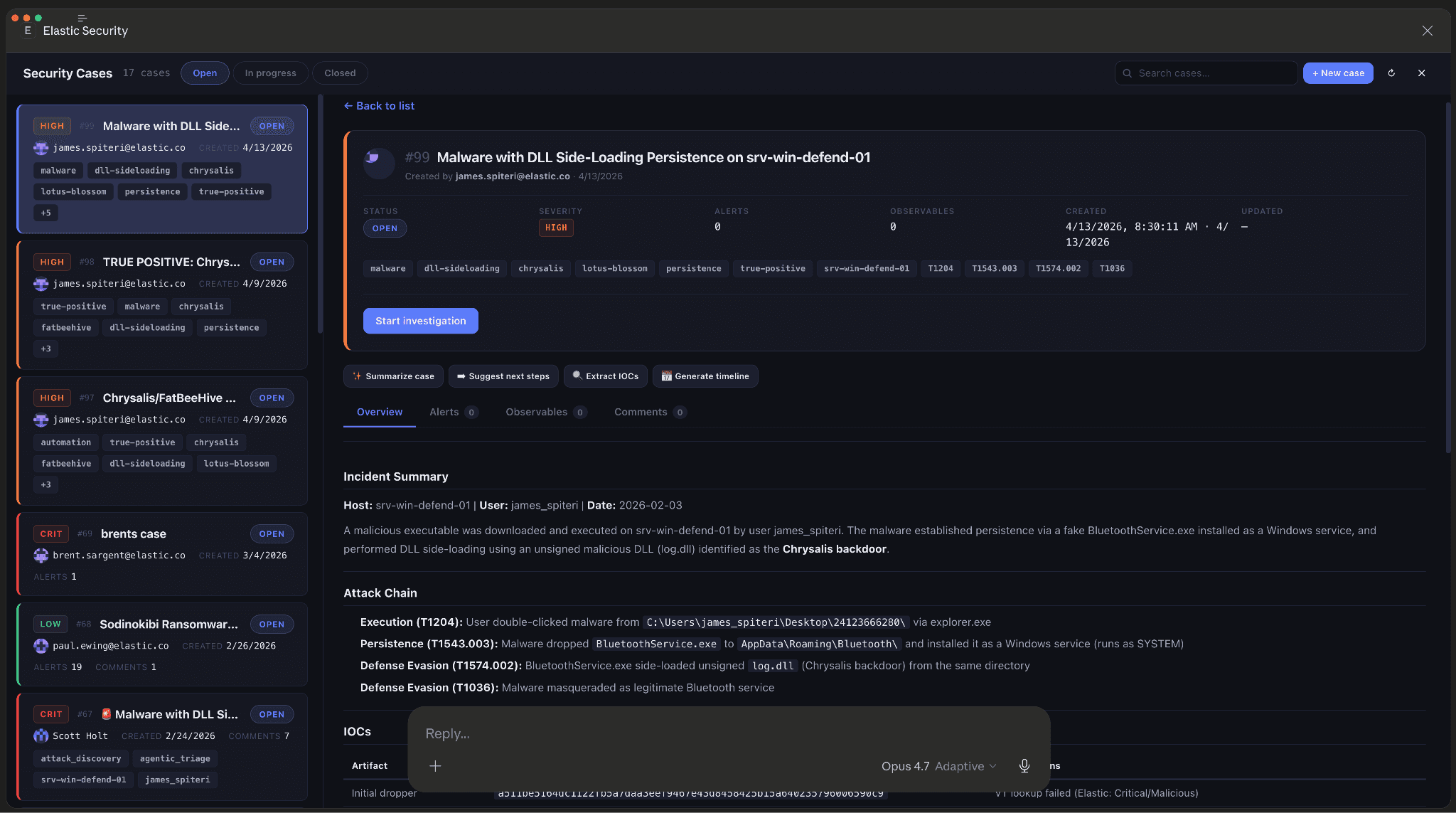Open the Observables tab
Image resolution: width=1456 pixels, height=813 pixels.
tap(537, 412)
